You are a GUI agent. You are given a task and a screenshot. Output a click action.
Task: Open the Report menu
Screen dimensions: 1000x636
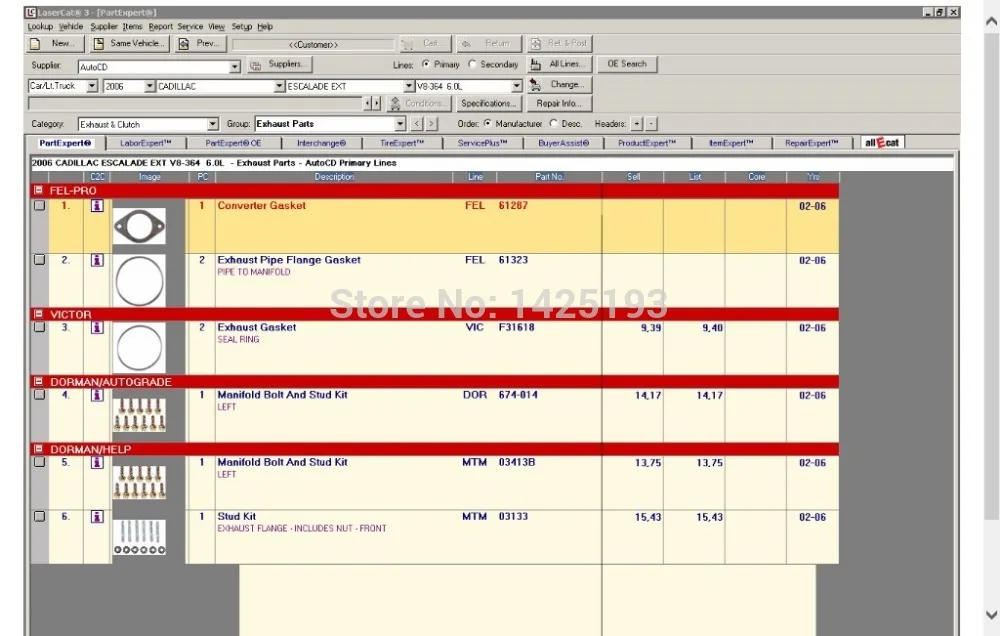pyautogui.click(x=161, y=26)
